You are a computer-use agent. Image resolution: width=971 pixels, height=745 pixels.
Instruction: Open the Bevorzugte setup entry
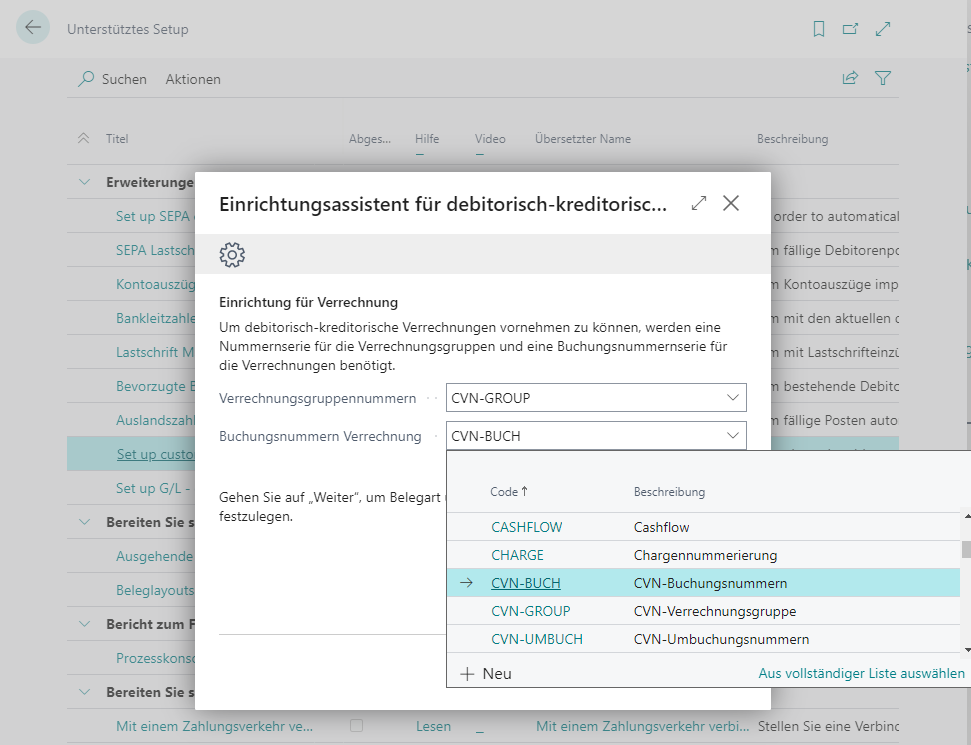coord(155,386)
